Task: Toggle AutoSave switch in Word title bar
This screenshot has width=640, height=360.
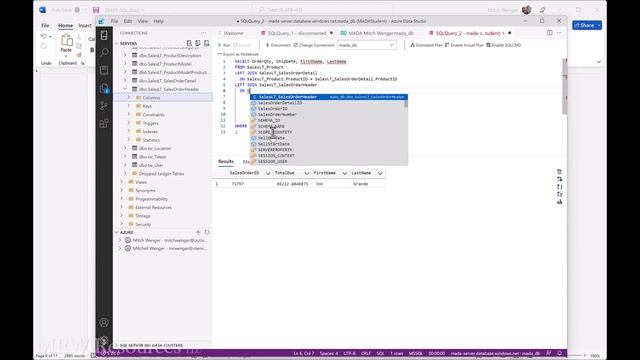Action: [80, 10]
